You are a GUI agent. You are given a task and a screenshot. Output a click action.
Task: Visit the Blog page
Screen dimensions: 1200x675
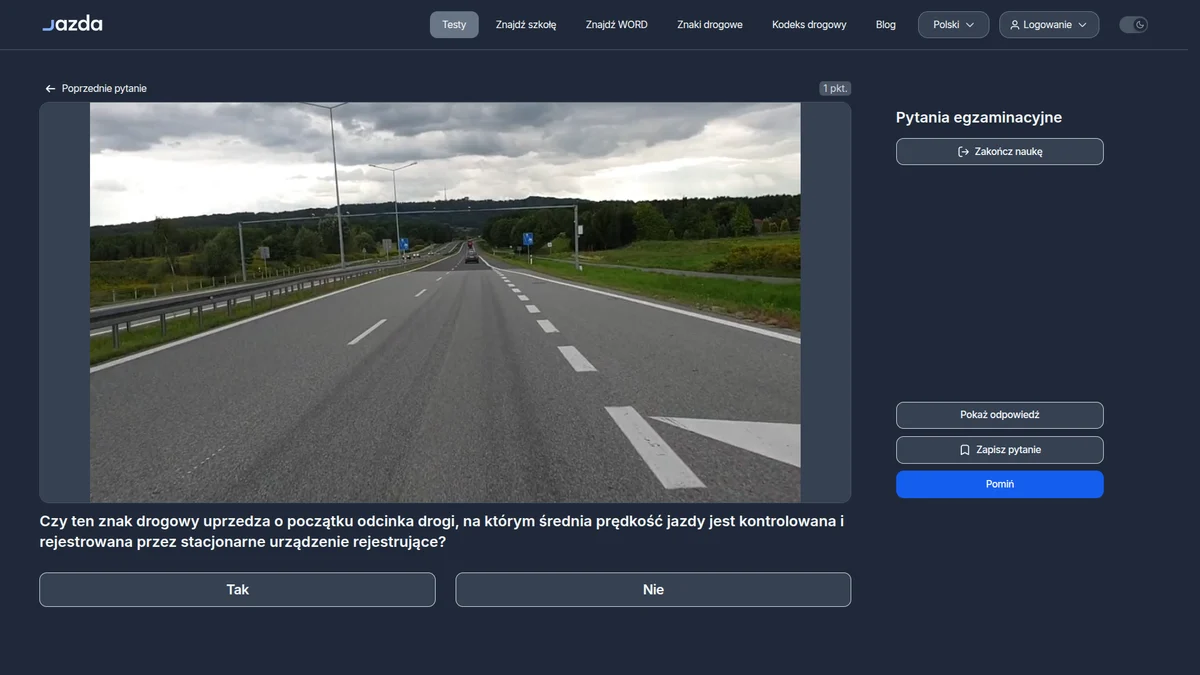886,25
